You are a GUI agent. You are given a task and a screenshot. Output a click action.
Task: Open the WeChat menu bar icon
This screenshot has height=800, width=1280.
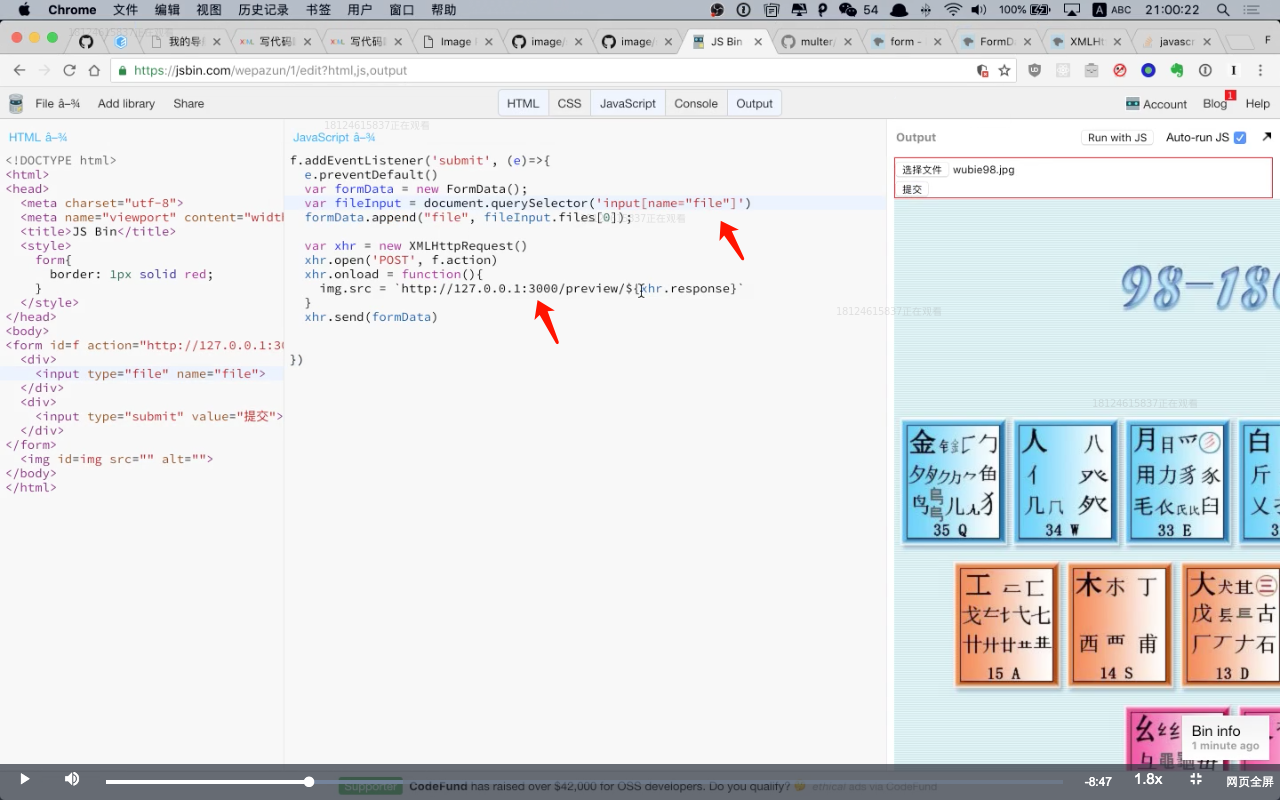click(x=848, y=10)
